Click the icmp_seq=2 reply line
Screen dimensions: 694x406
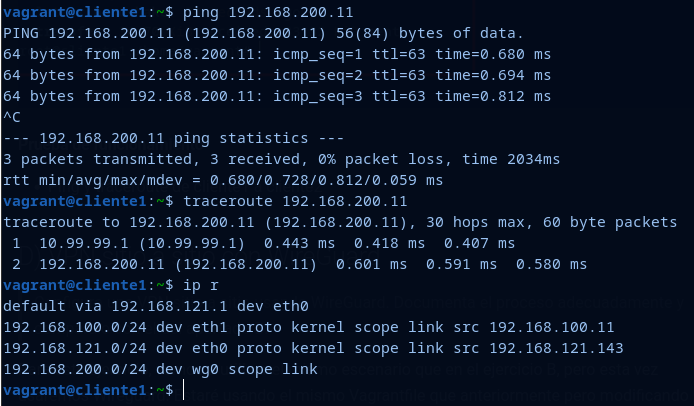[276, 76]
